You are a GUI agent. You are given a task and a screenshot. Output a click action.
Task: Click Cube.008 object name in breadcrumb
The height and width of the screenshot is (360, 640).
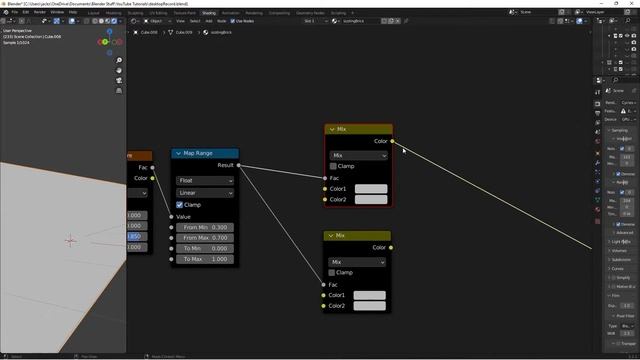point(149,32)
